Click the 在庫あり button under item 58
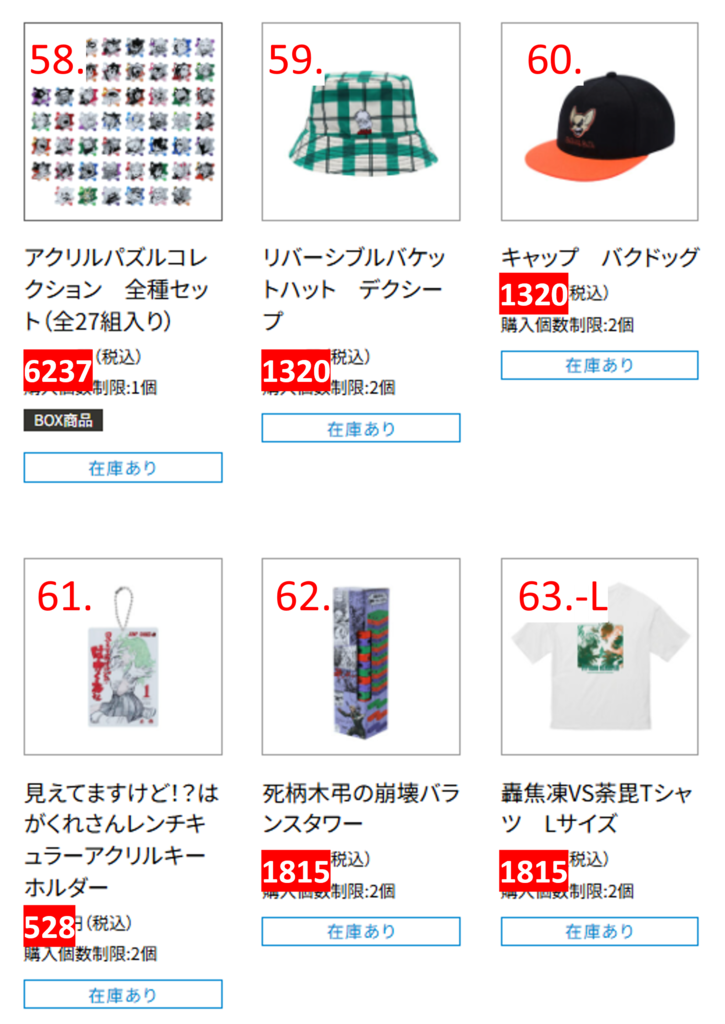This screenshot has height=1024, width=725. (123, 468)
